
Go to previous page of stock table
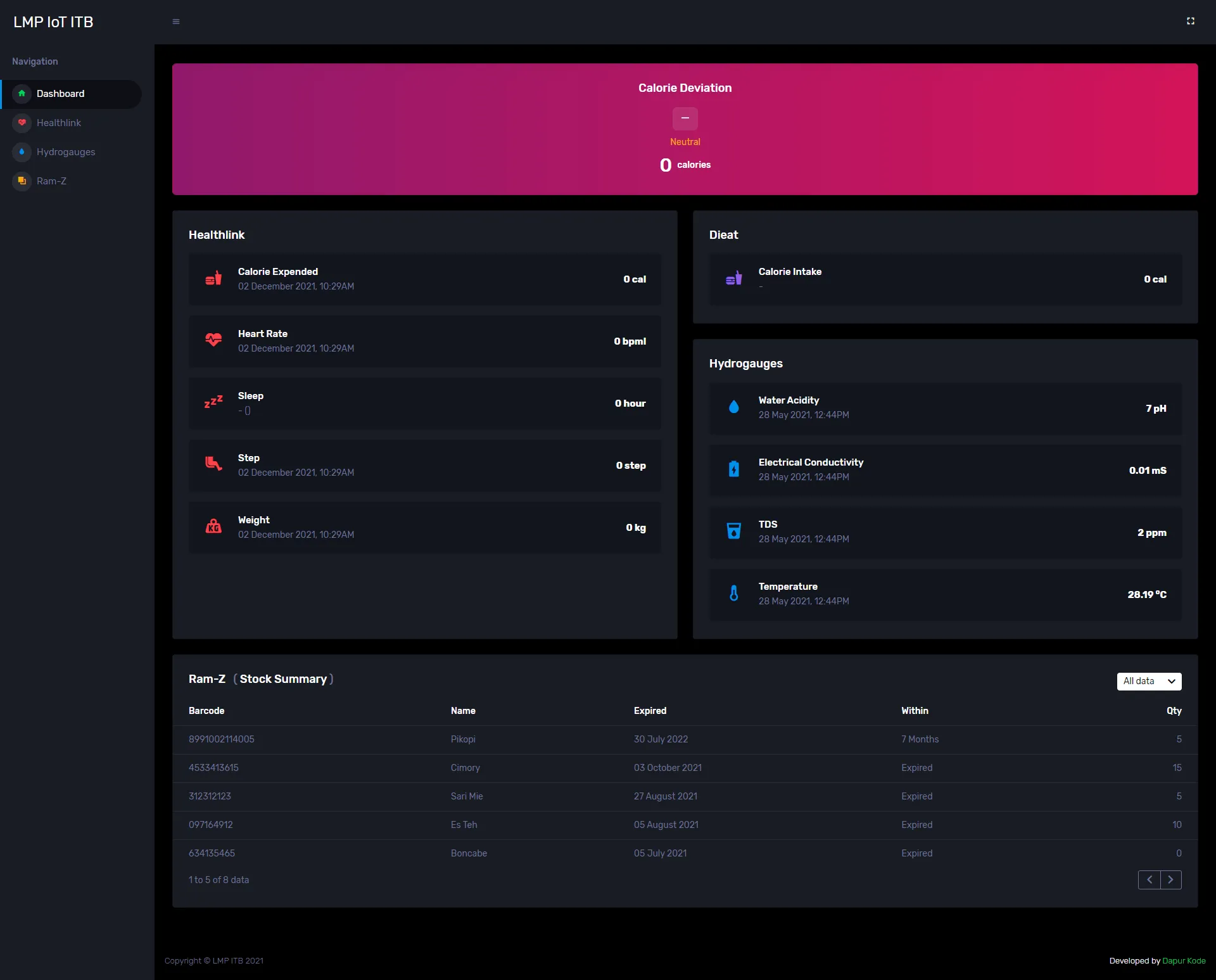[x=1149, y=880]
